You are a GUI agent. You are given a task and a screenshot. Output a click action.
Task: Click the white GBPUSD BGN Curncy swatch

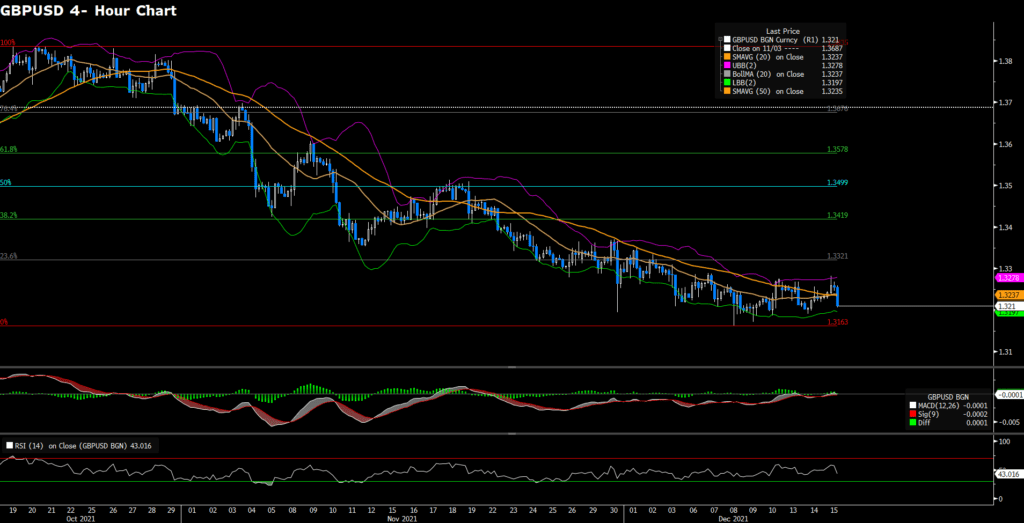[x=727, y=40]
